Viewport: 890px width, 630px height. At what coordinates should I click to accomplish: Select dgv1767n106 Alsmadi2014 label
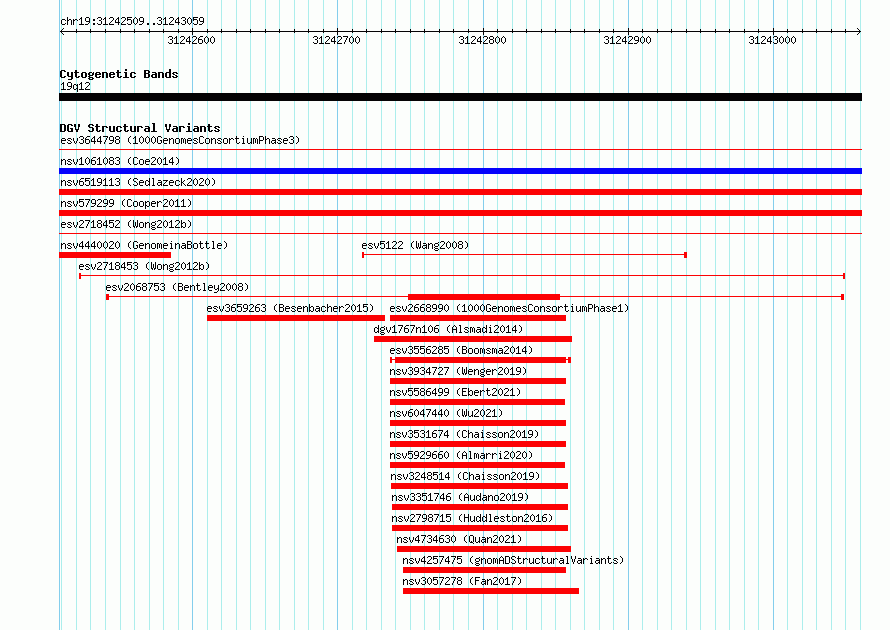(x=448, y=329)
